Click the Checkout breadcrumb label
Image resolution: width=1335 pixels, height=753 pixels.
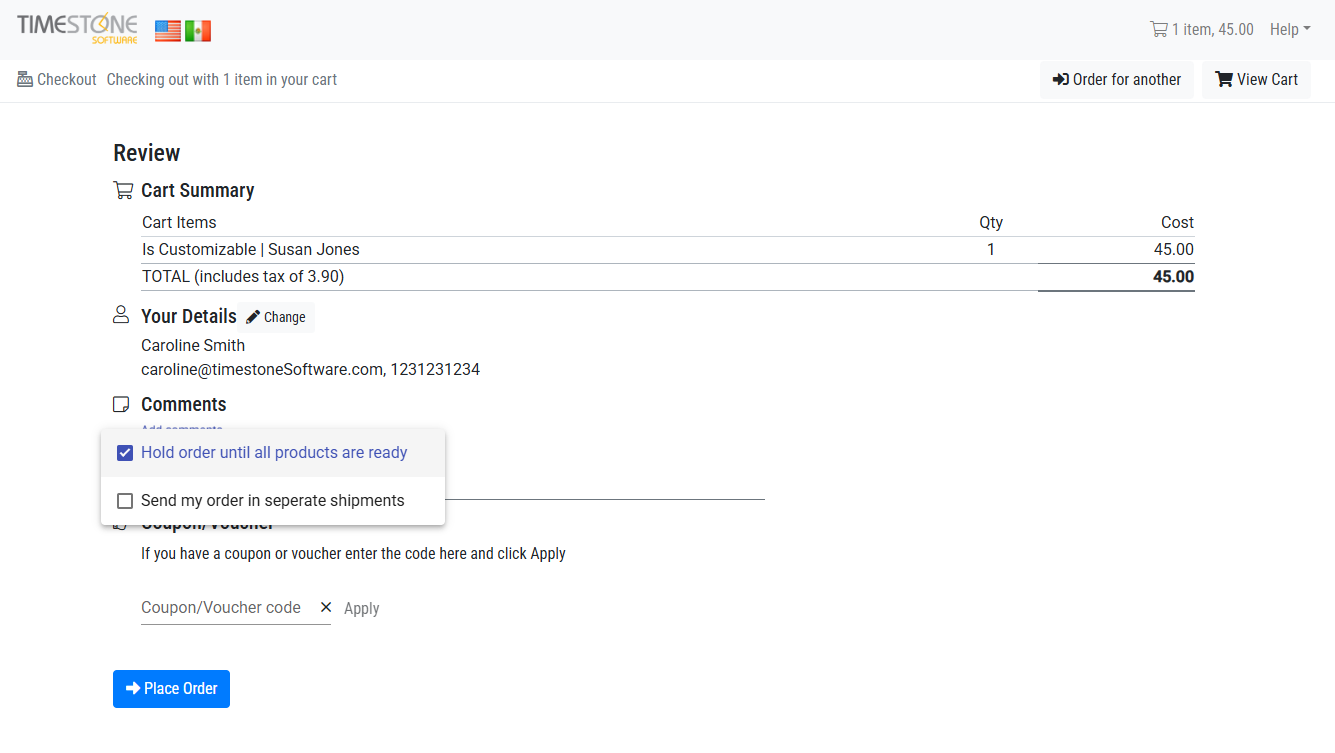(x=67, y=79)
